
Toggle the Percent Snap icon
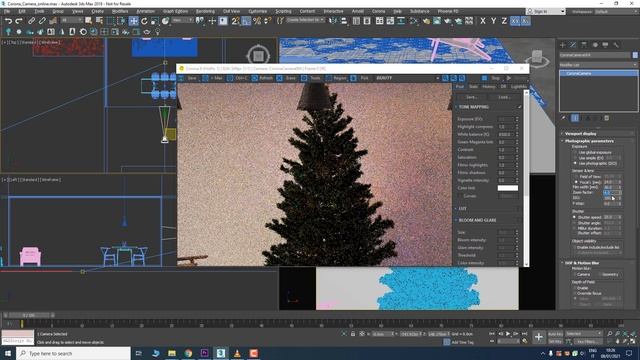click(x=257, y=20)
